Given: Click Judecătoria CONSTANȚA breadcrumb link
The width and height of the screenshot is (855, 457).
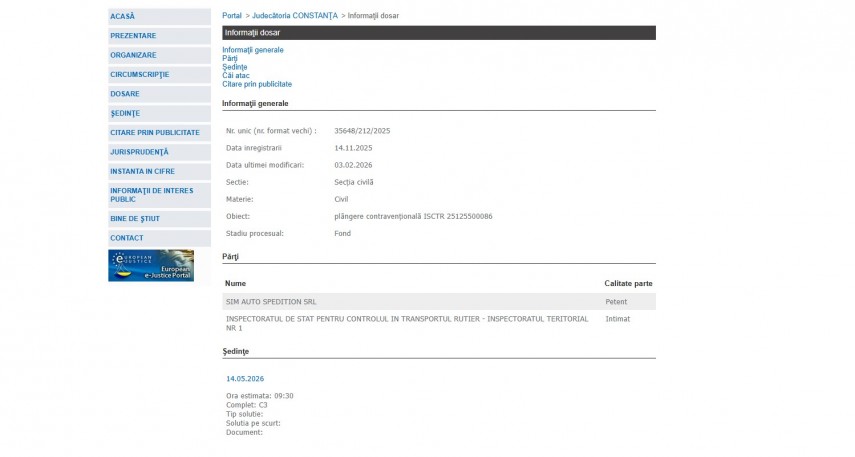Looking at the screenshot, I should coord(295,16).
